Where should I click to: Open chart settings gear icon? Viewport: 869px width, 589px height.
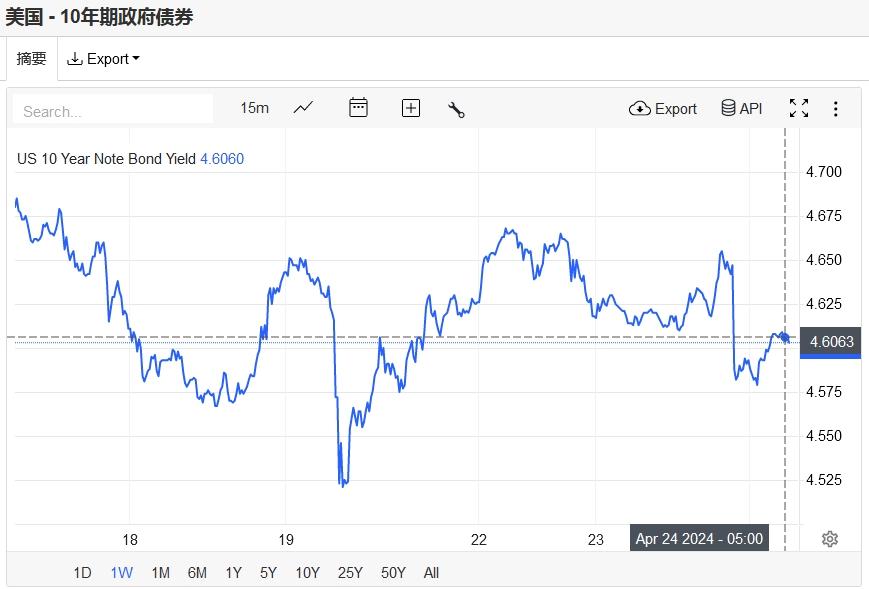pos(829,539)
